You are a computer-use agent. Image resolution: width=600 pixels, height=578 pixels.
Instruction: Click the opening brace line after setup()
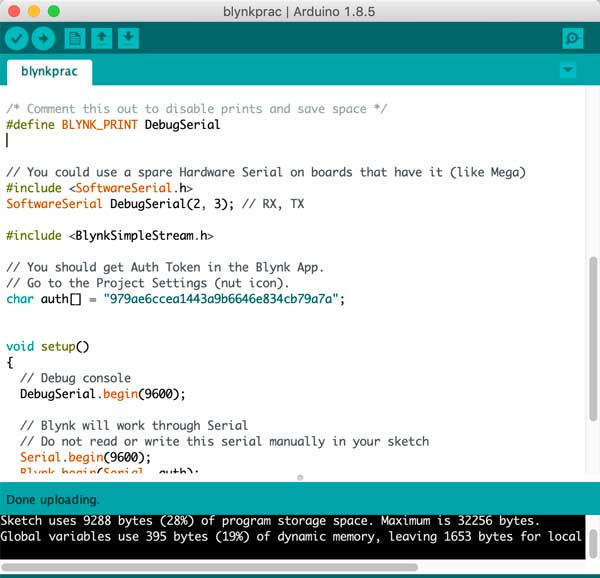click(x=10, y=362)
